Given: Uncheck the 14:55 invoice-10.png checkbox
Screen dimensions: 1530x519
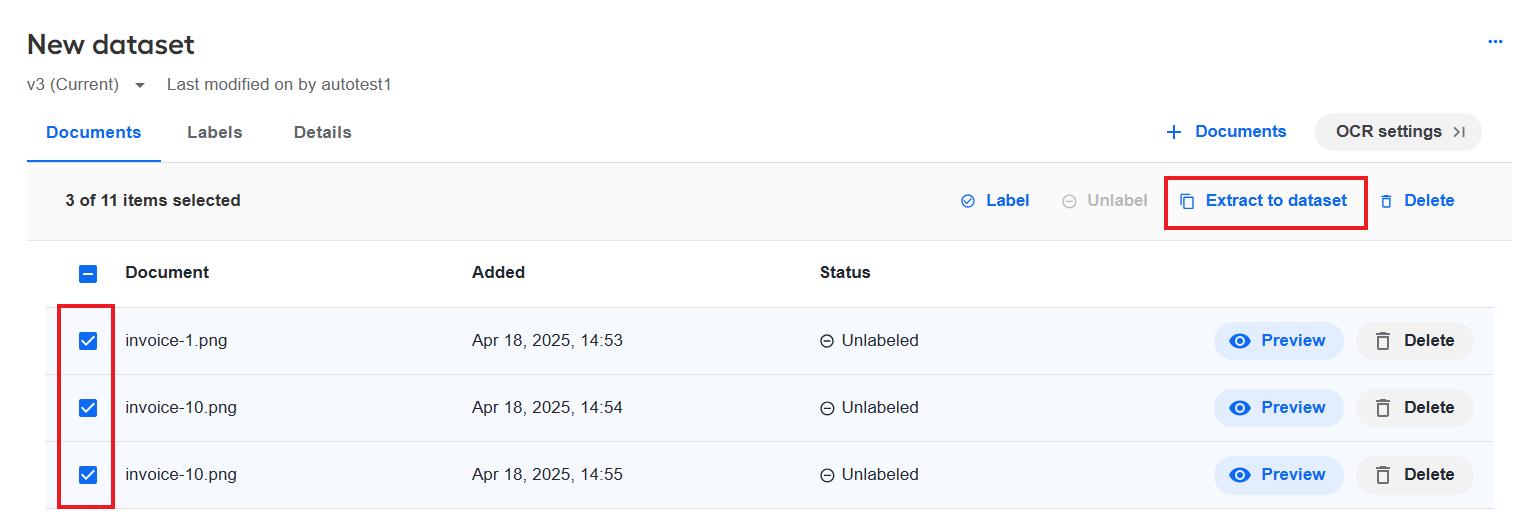Looking at the screenshot, I should click(x=88, y=475).
